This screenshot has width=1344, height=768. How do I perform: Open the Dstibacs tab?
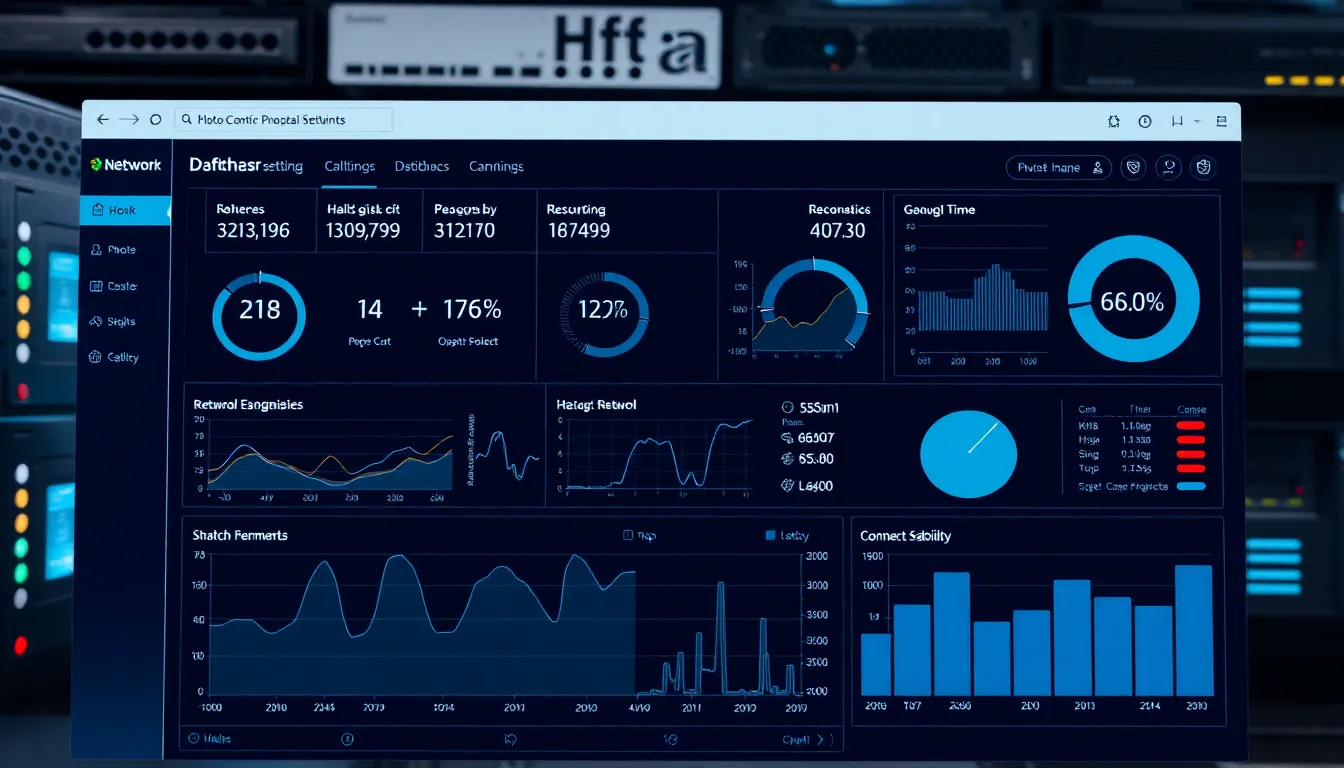(421, 167)
